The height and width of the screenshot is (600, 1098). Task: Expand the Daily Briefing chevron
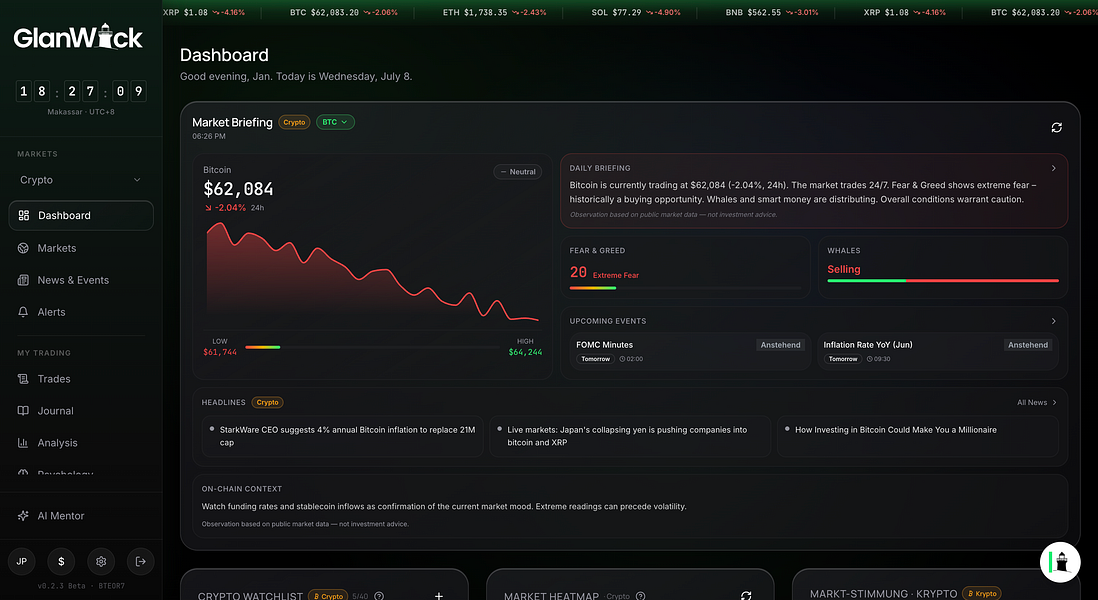point(1053,168)
